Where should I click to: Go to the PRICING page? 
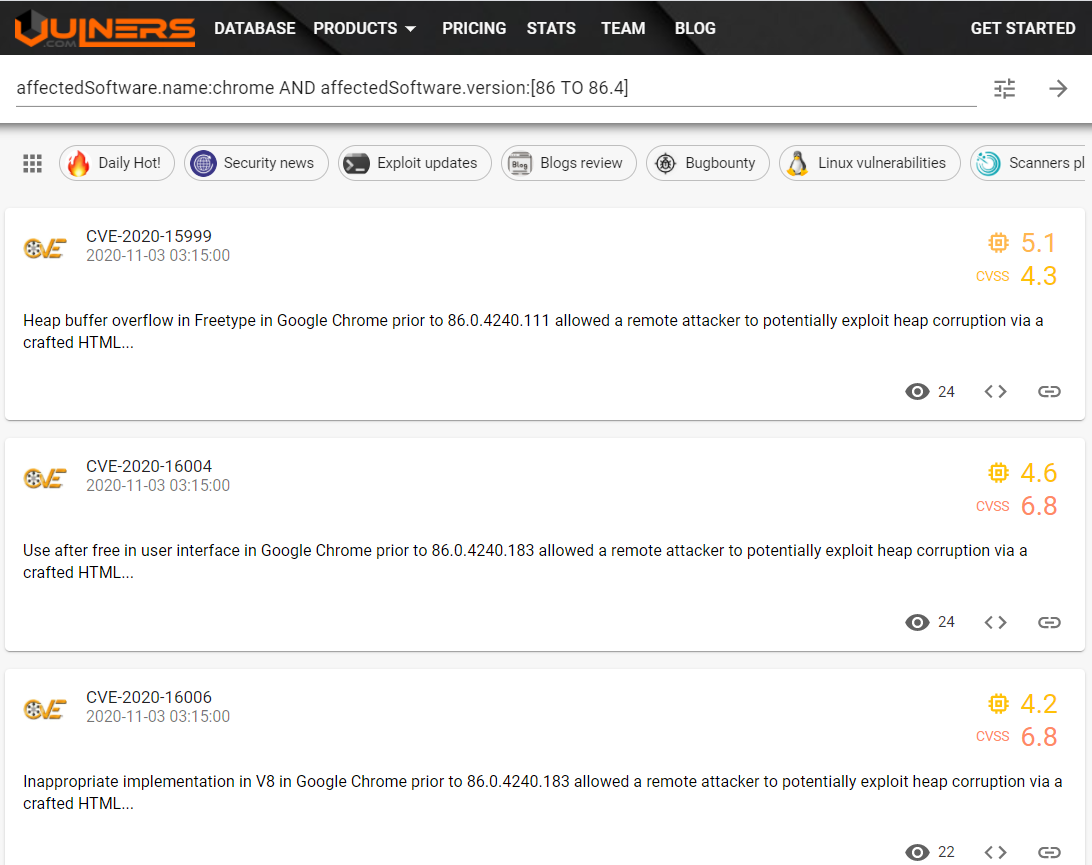tap(474, 28)
